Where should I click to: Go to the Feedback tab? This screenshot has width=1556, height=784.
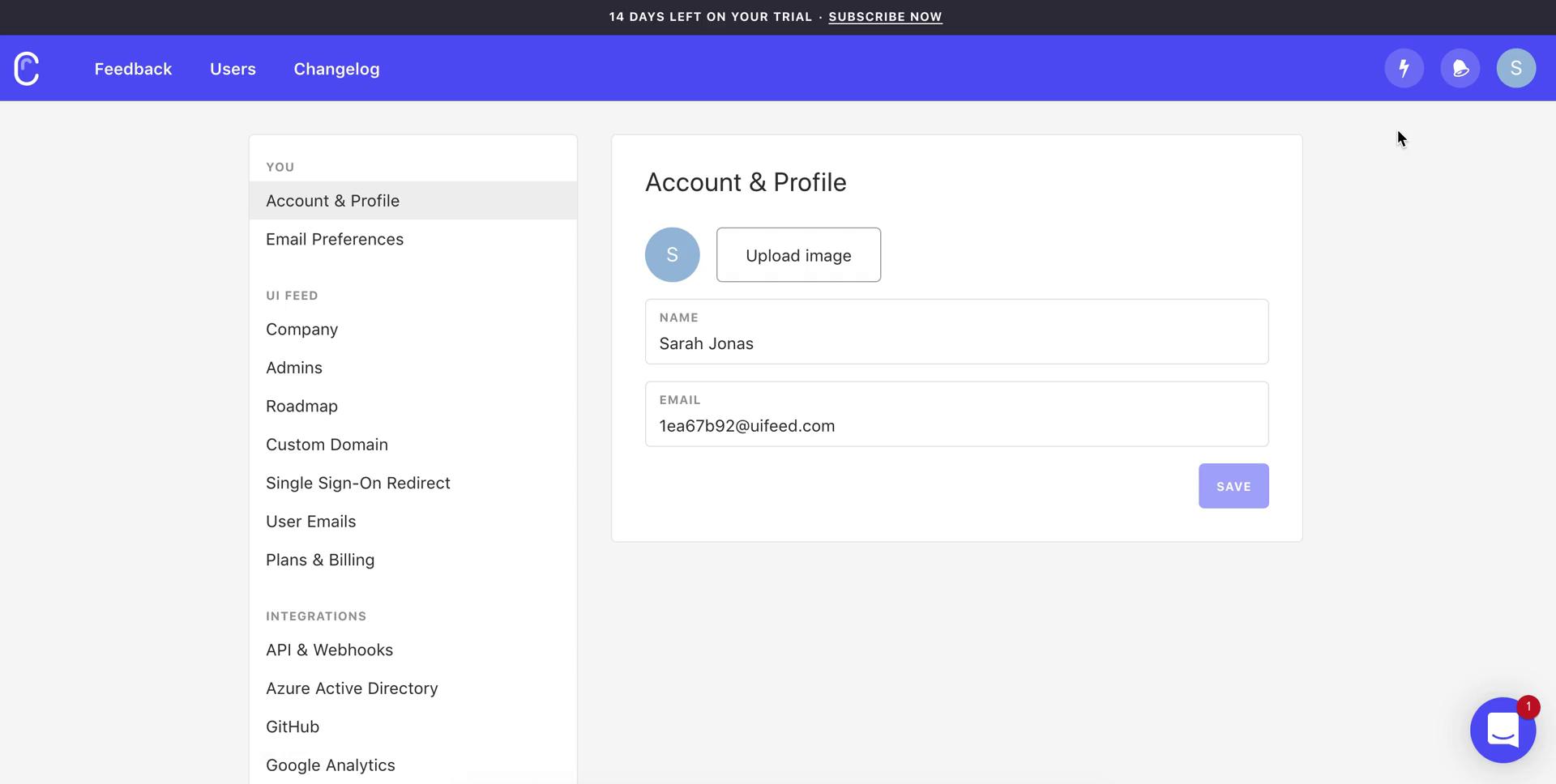click(x=133, y=69)
